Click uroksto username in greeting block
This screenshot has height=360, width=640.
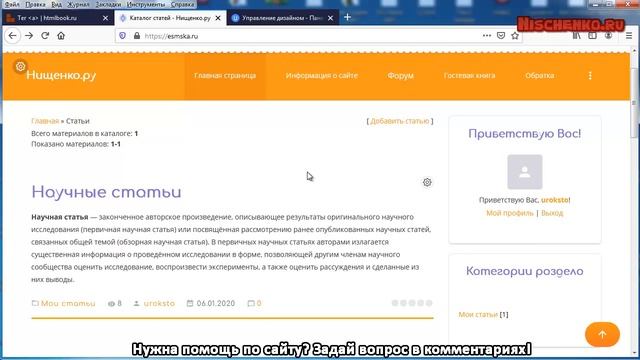(555, 200)
